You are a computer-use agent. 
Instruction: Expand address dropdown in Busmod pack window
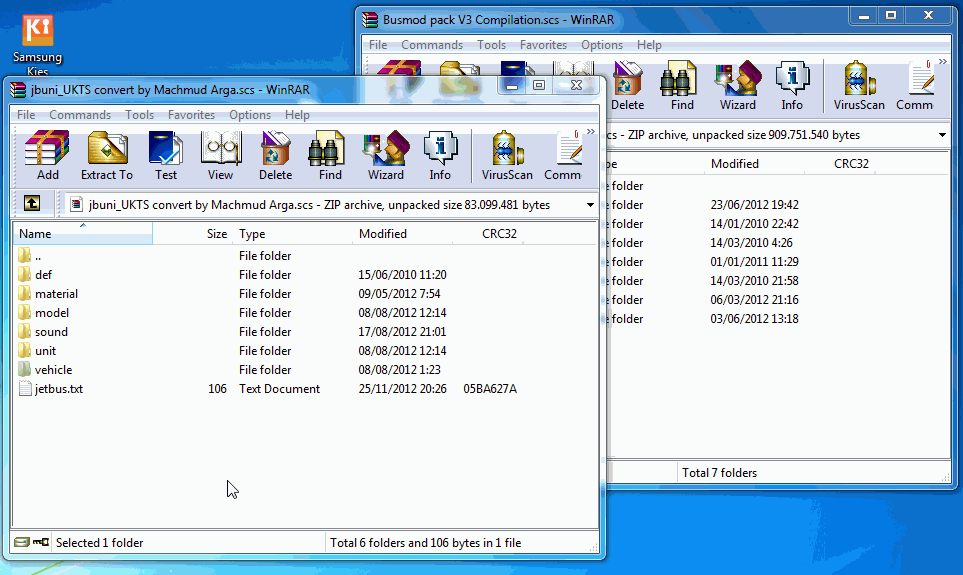[x=942, y=135]
